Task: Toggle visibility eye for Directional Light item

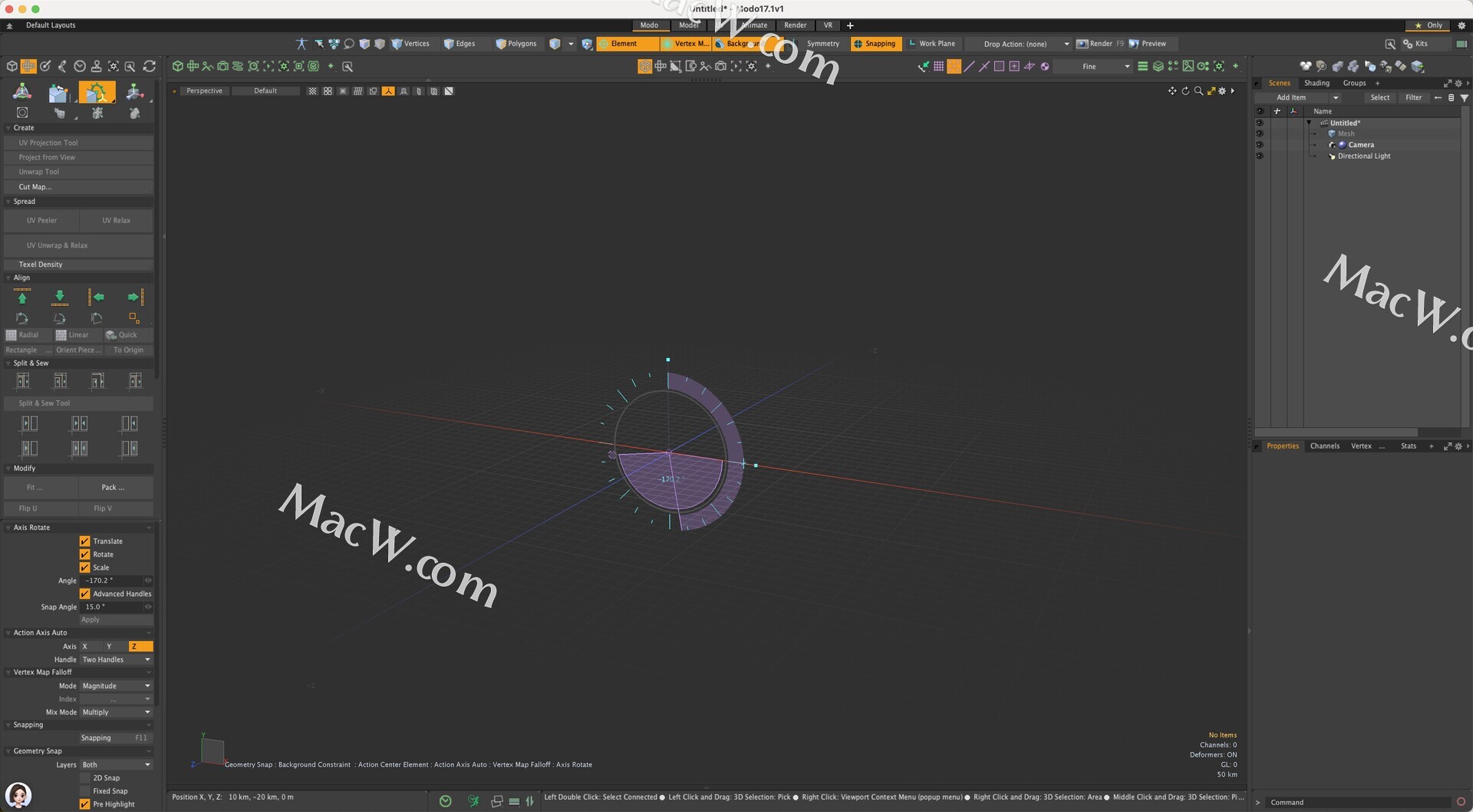Action: [x=1259, y=156]
